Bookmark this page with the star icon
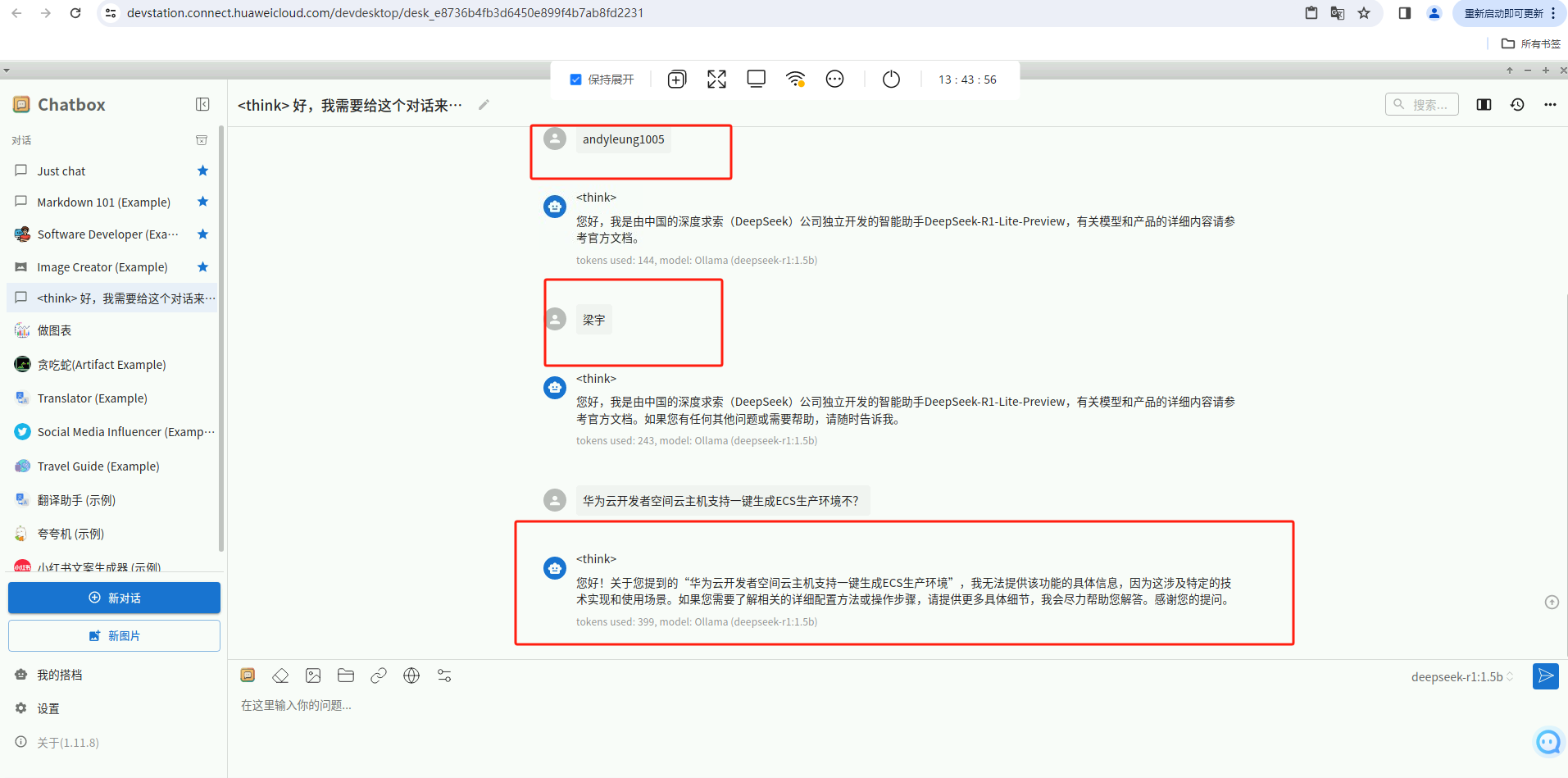The image size is (1568, 778). pos(1364,13)
